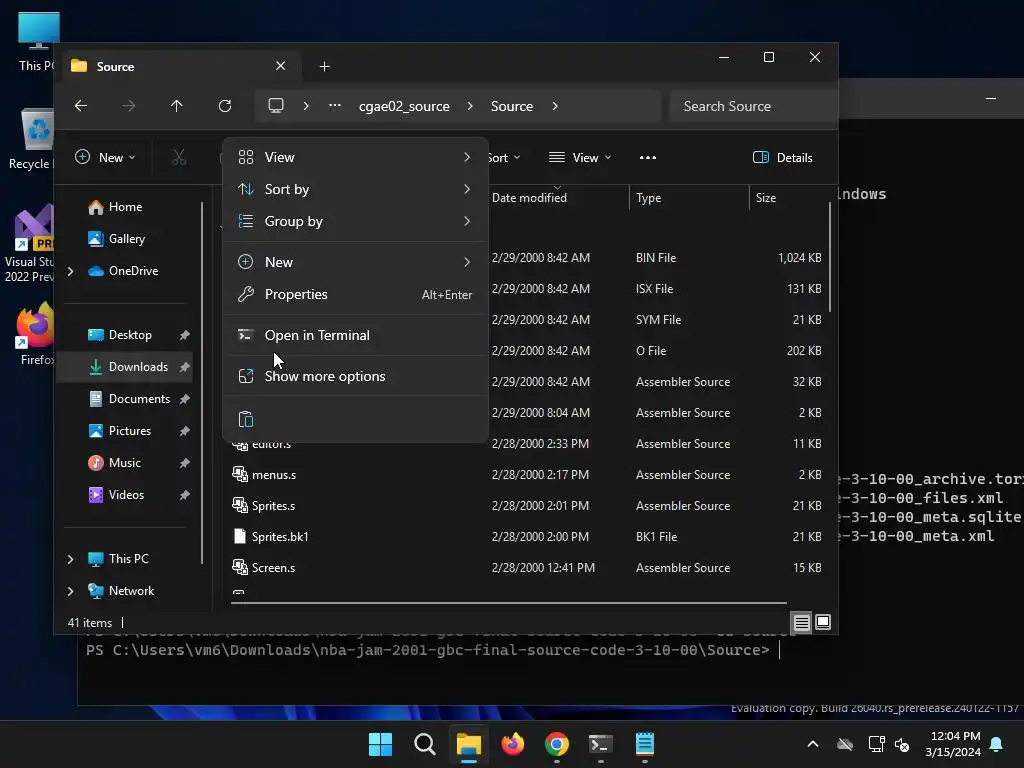Expand chevron after cgae02_source breadcrumb
1024x768 pixels.
tap(470, 106)
